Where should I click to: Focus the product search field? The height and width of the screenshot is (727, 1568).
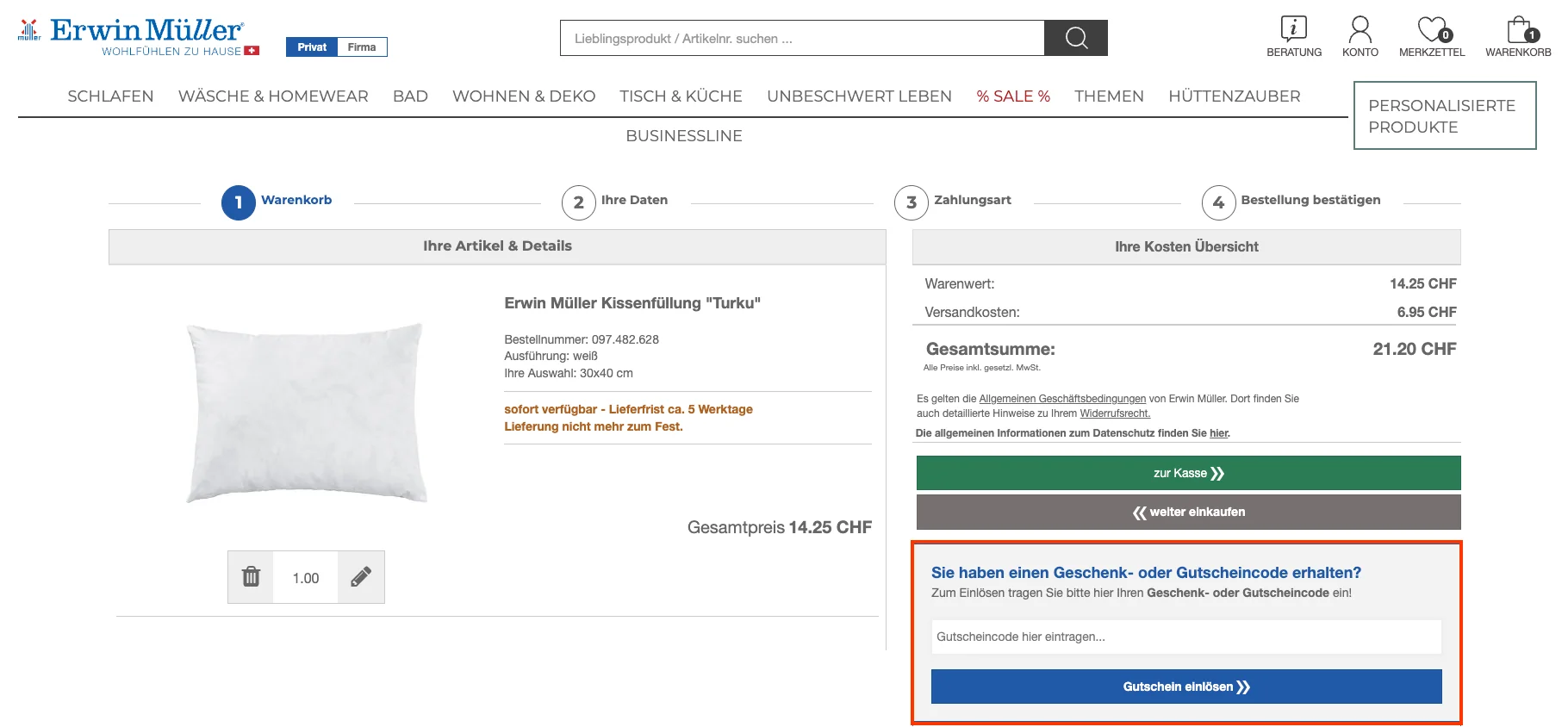point(802,38)
